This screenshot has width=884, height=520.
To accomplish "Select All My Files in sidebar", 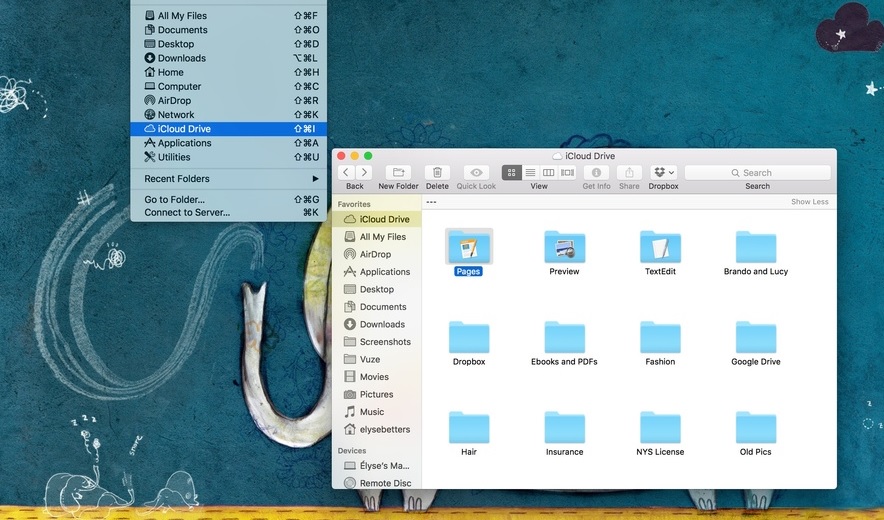I will 377,237.
